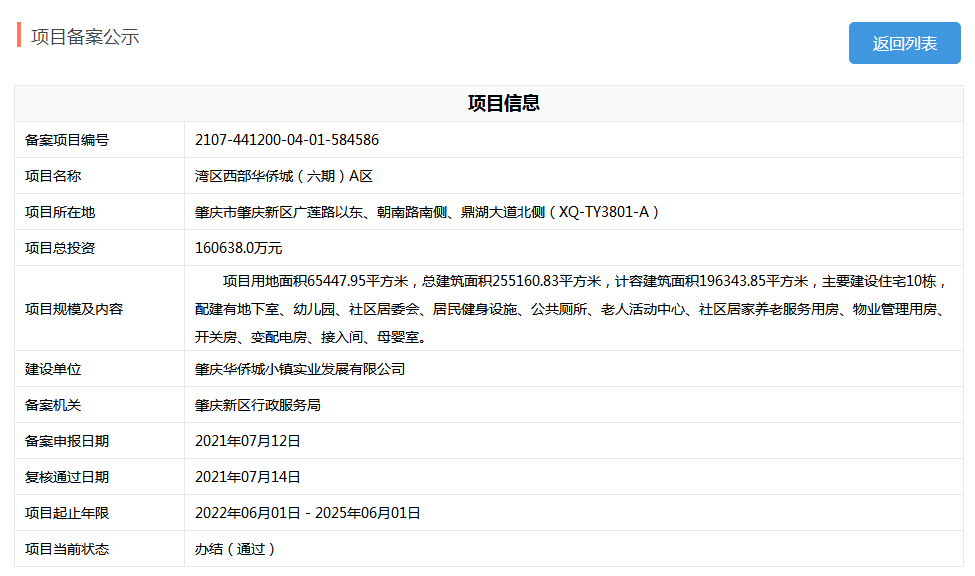
Task: Select the declaration date 2021年07月12日
Action: [250, 440]
